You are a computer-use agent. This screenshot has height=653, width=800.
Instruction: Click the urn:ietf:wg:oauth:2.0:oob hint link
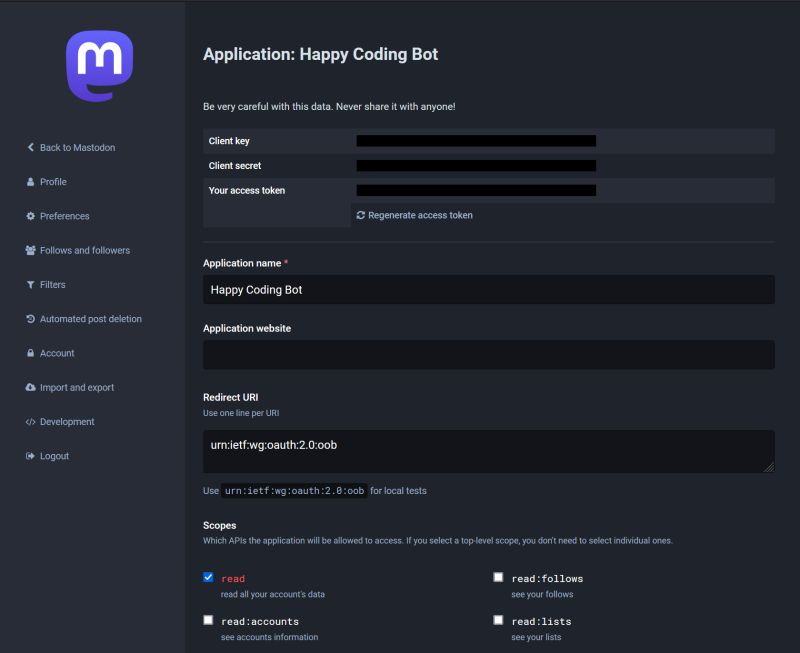coord(294,490)
